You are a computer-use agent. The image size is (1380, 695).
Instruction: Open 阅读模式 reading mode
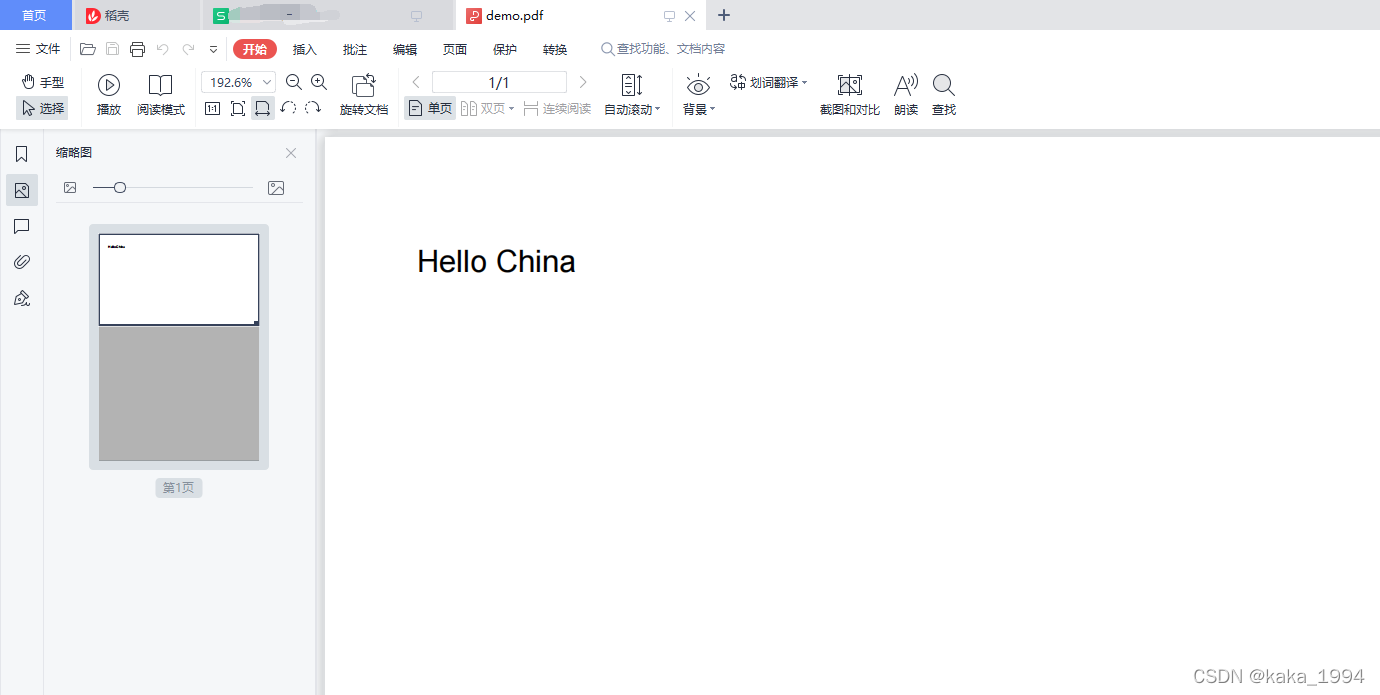pyautogui.click(x=160, y=95)
